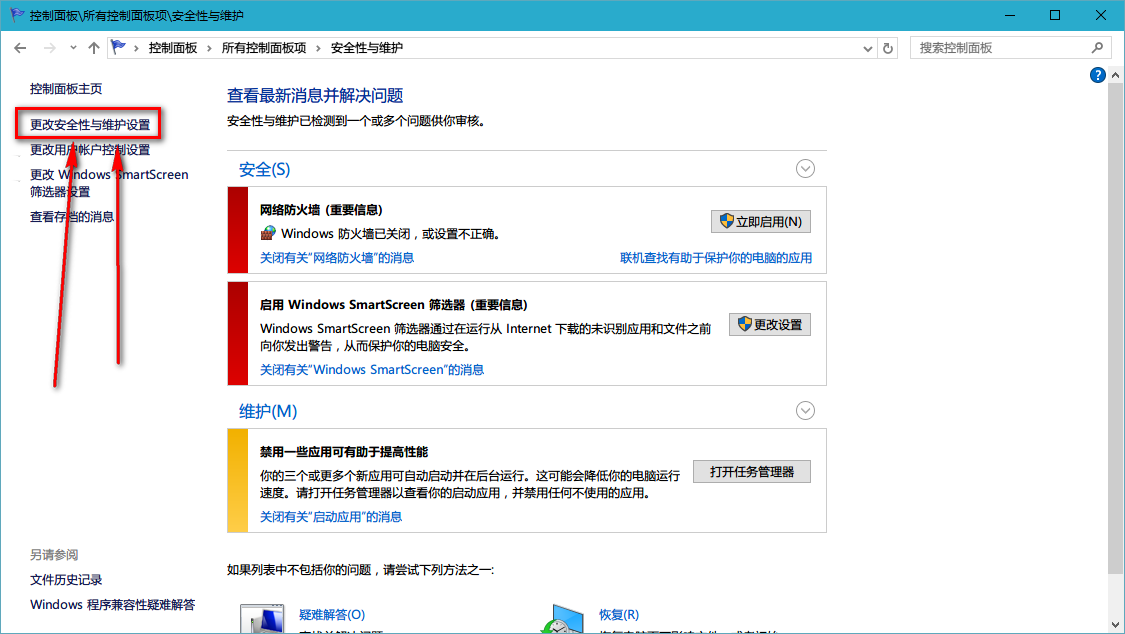Screen dimensions: 1125x634
Task: Go up one level with up arrow
Action: click(94, 48)
